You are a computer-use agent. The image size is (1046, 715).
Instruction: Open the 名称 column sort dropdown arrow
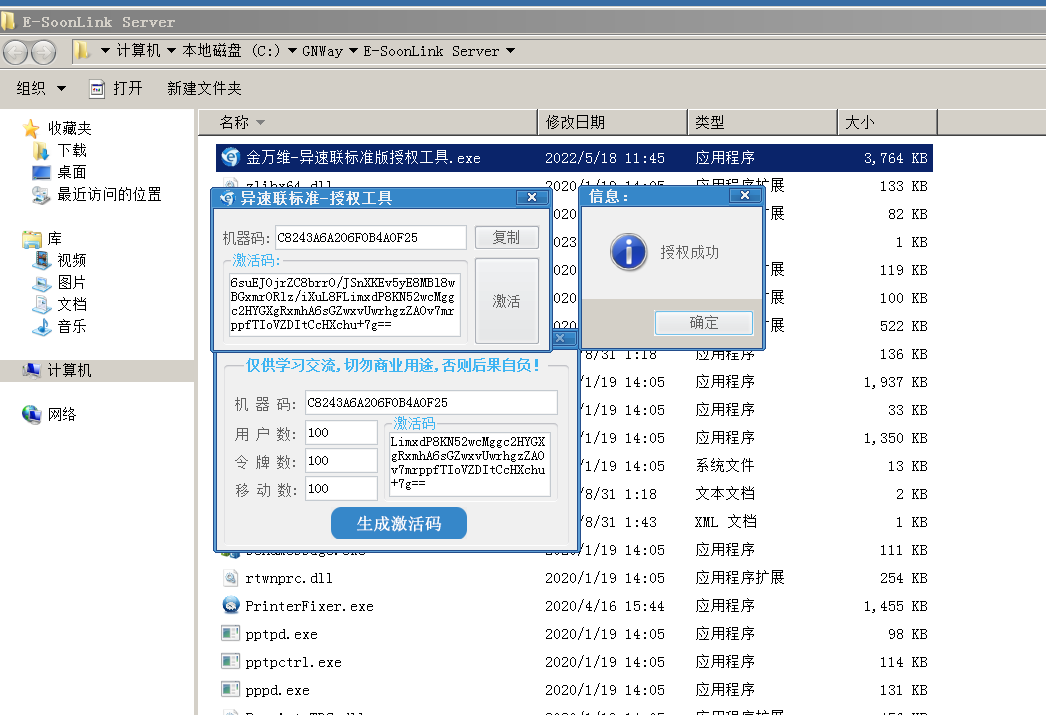coord(260,123)
